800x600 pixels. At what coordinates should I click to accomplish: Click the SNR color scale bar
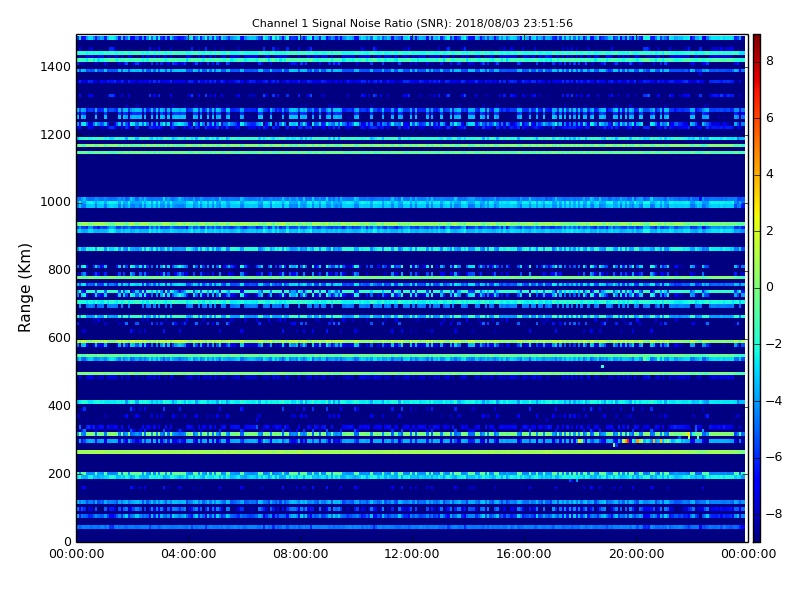(757, 288)
